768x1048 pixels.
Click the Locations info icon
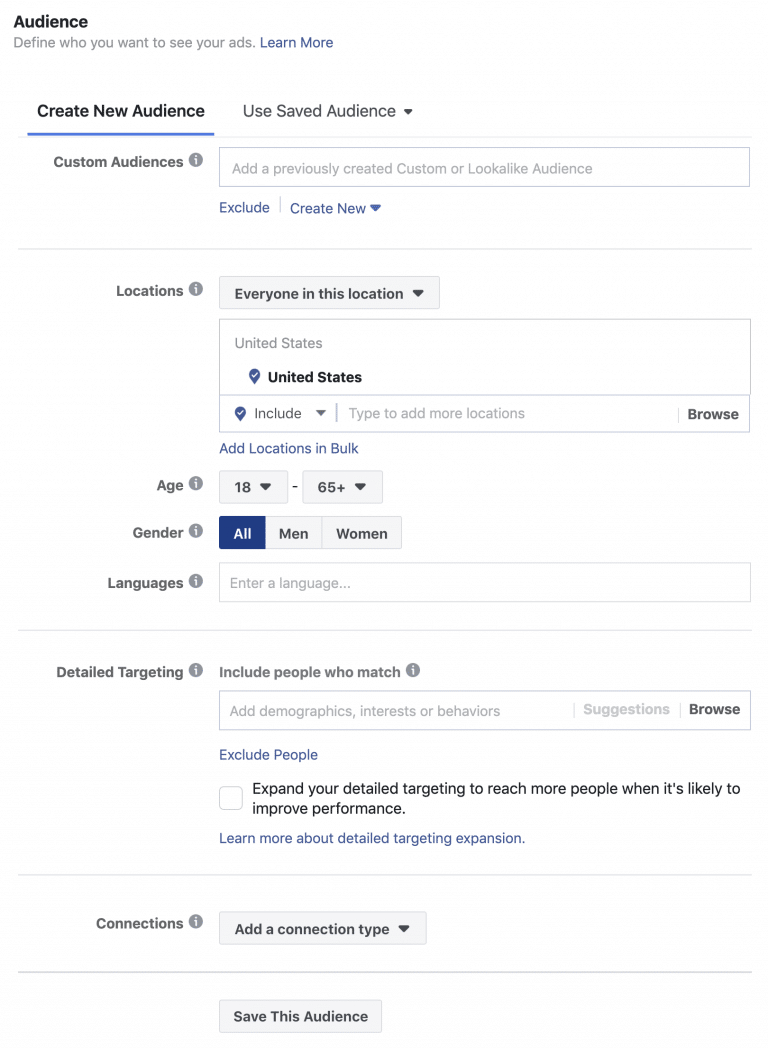tap(197, 290)
